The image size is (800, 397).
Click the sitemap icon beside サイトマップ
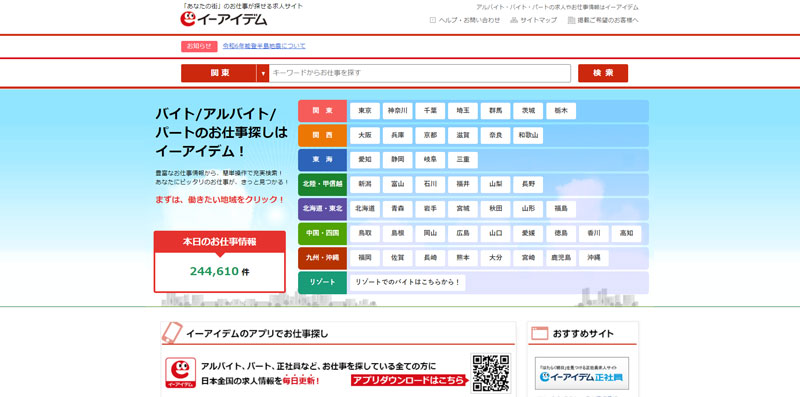pos(514,20)
